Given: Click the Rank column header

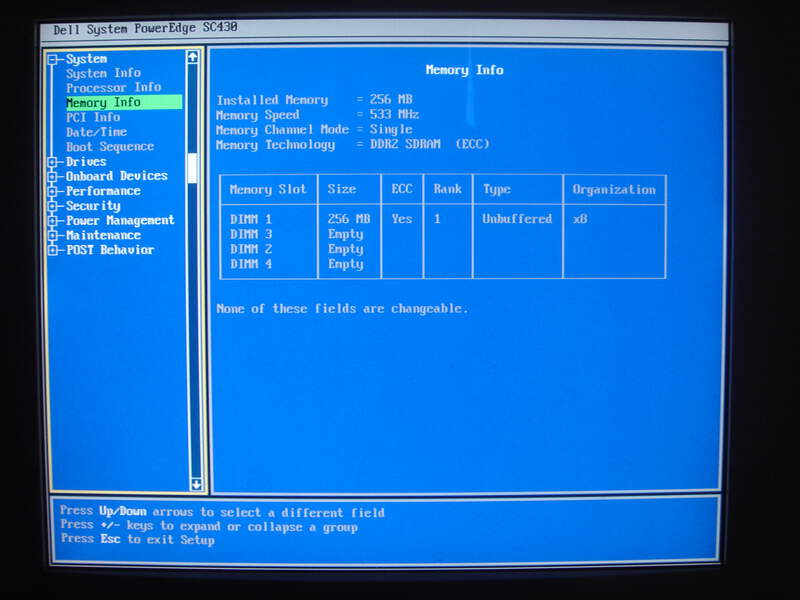Looking at the screenshot, I should click(x=447, y=189).
